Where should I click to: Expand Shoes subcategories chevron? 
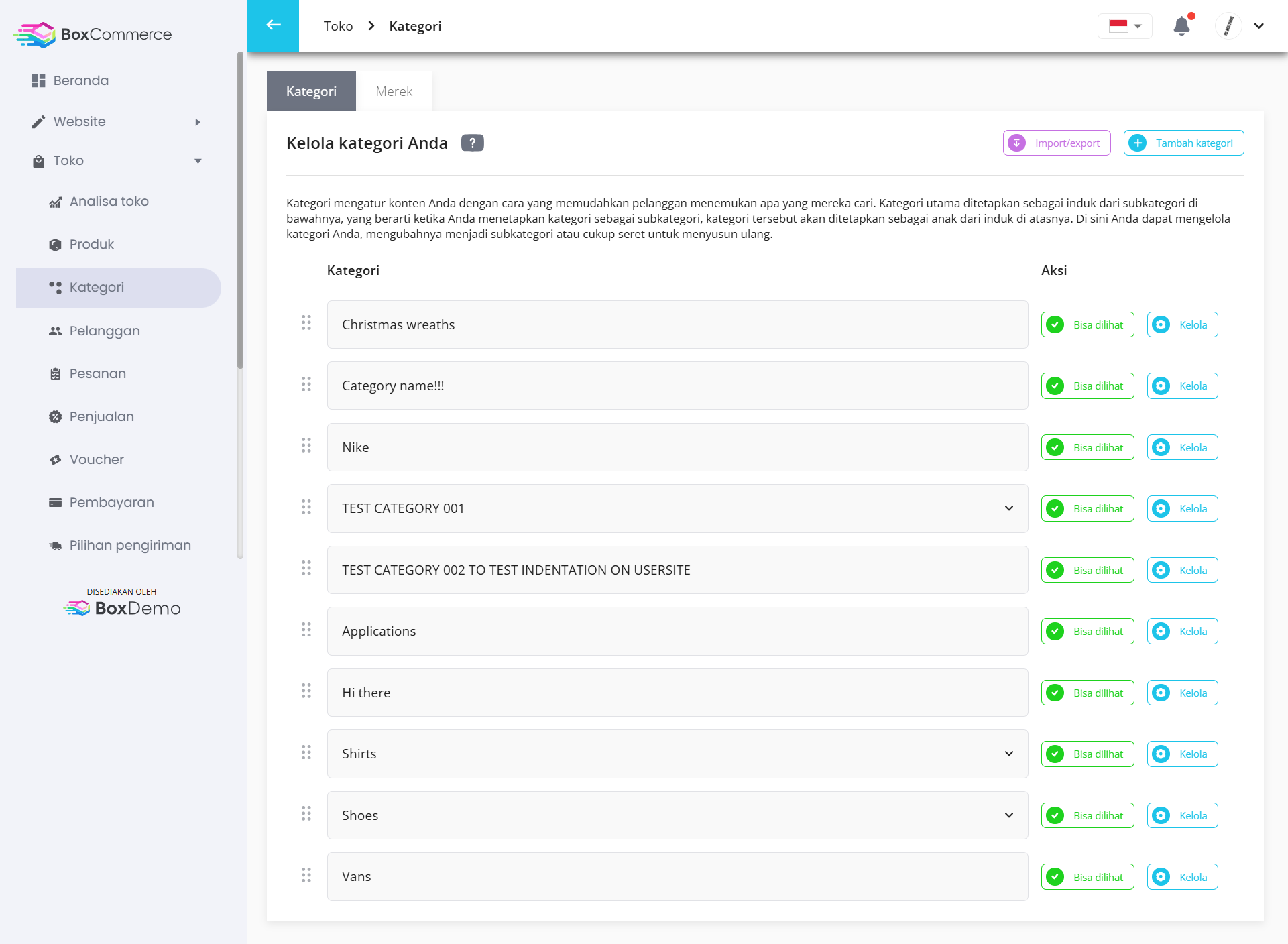[x=1009, y=815]
